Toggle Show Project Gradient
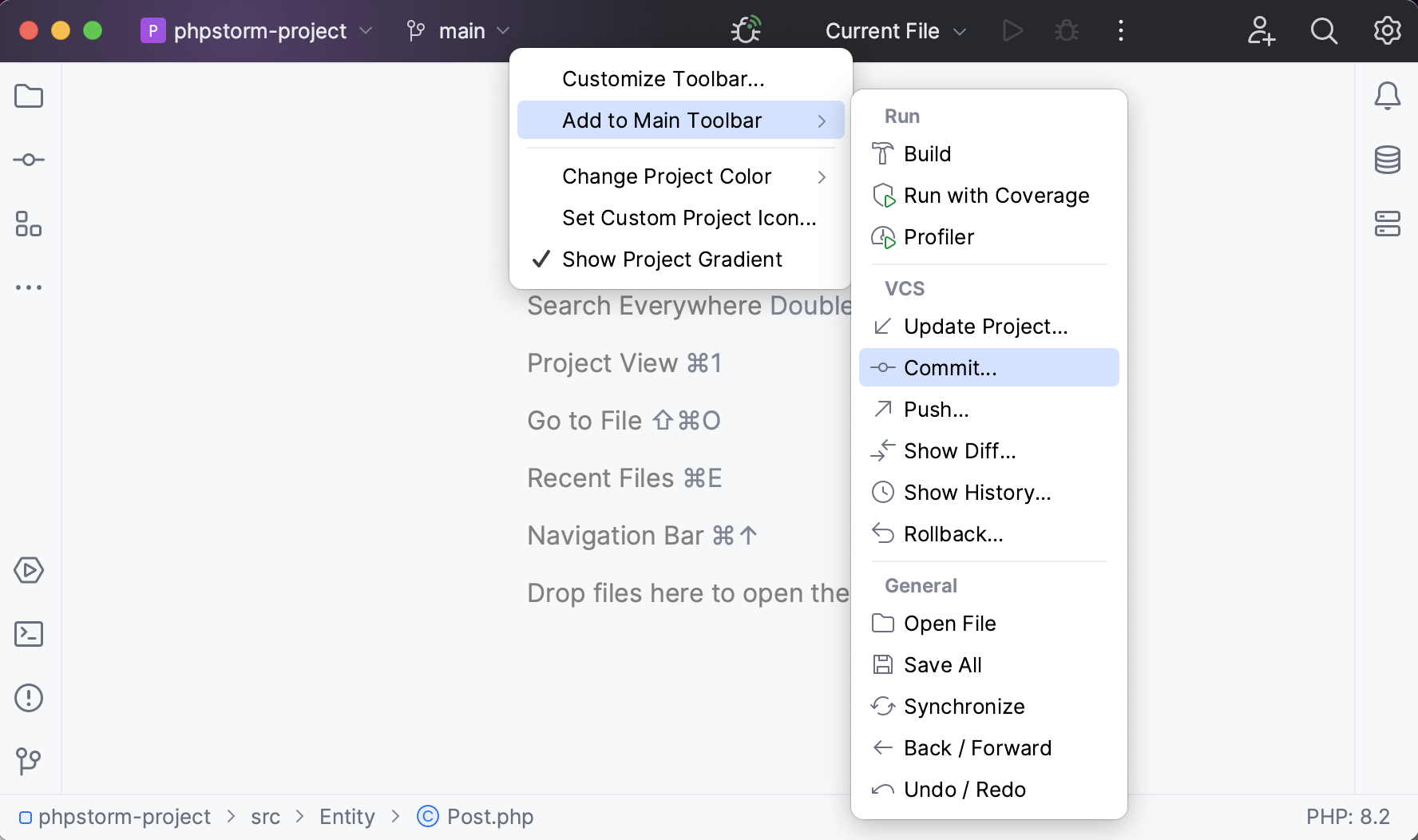This screenshot has height=840, width=1418. pos(671,259)
